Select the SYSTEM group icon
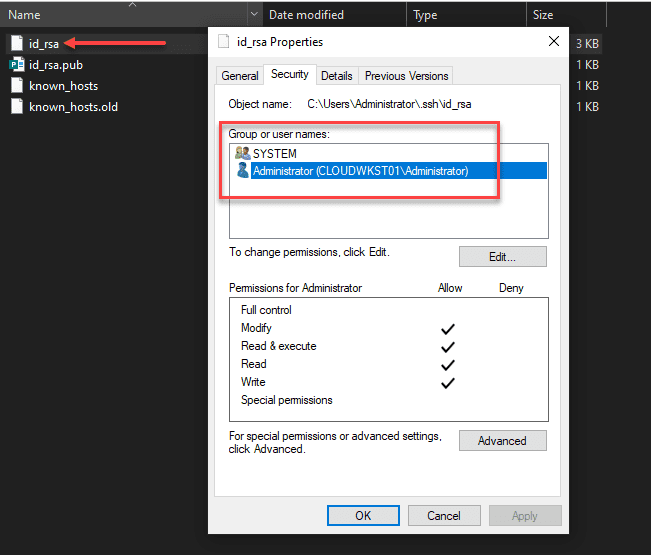The height and width of the screenshot is (555, 651). 241,153
